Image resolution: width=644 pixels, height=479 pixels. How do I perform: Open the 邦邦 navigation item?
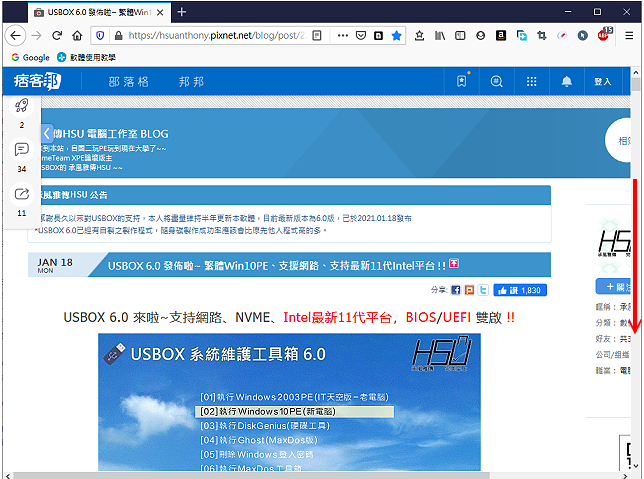point(191,82)
